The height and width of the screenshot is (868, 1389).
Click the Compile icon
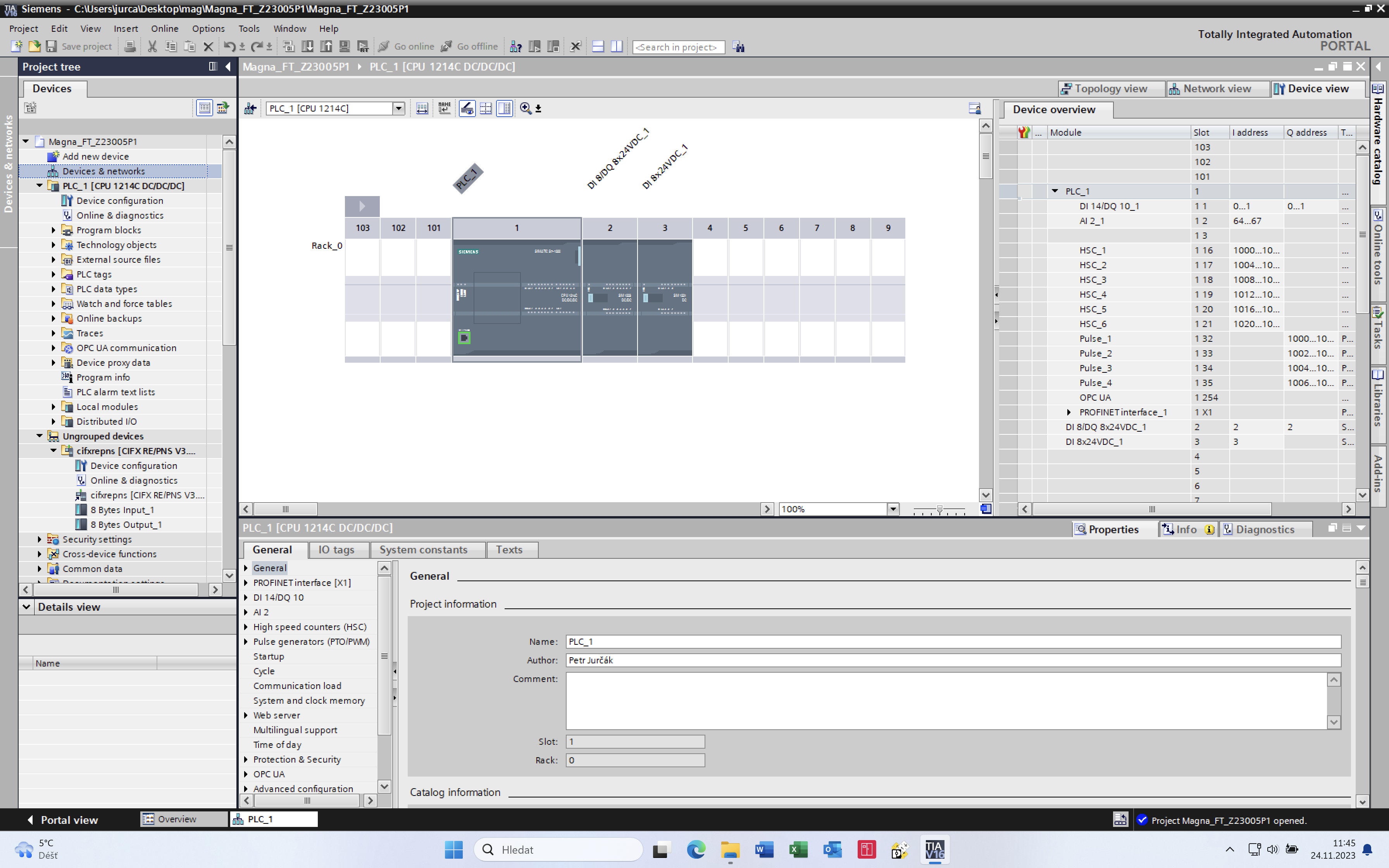(x=289, y=46)
